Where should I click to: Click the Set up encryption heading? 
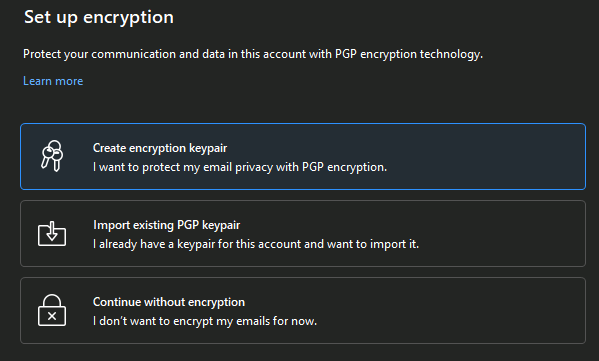tap(99, 17)
